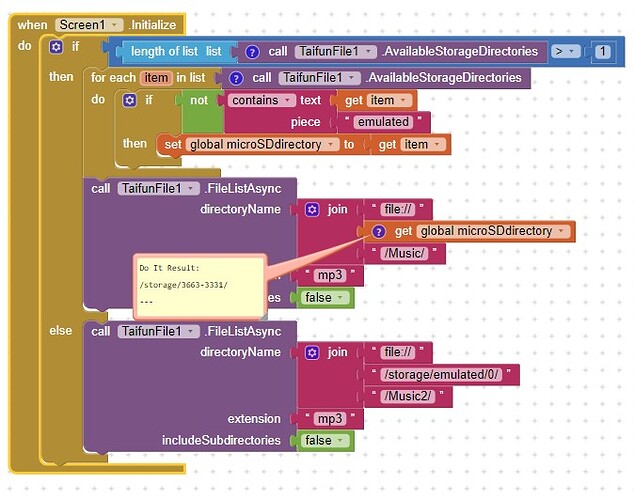Click the question mark icon in the for each row
634x499 pixels.
235,77
